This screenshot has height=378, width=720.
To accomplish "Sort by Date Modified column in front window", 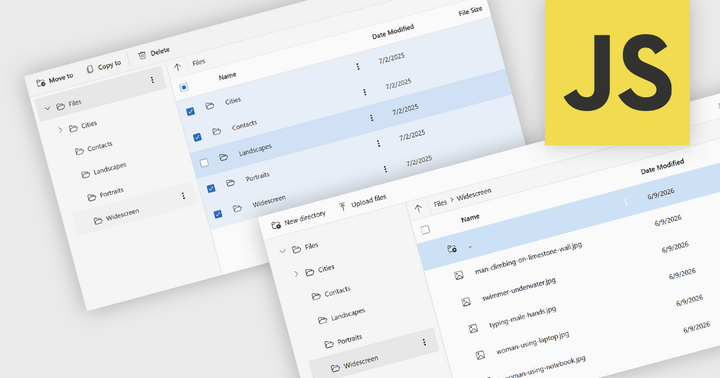I will coord(663,166).
